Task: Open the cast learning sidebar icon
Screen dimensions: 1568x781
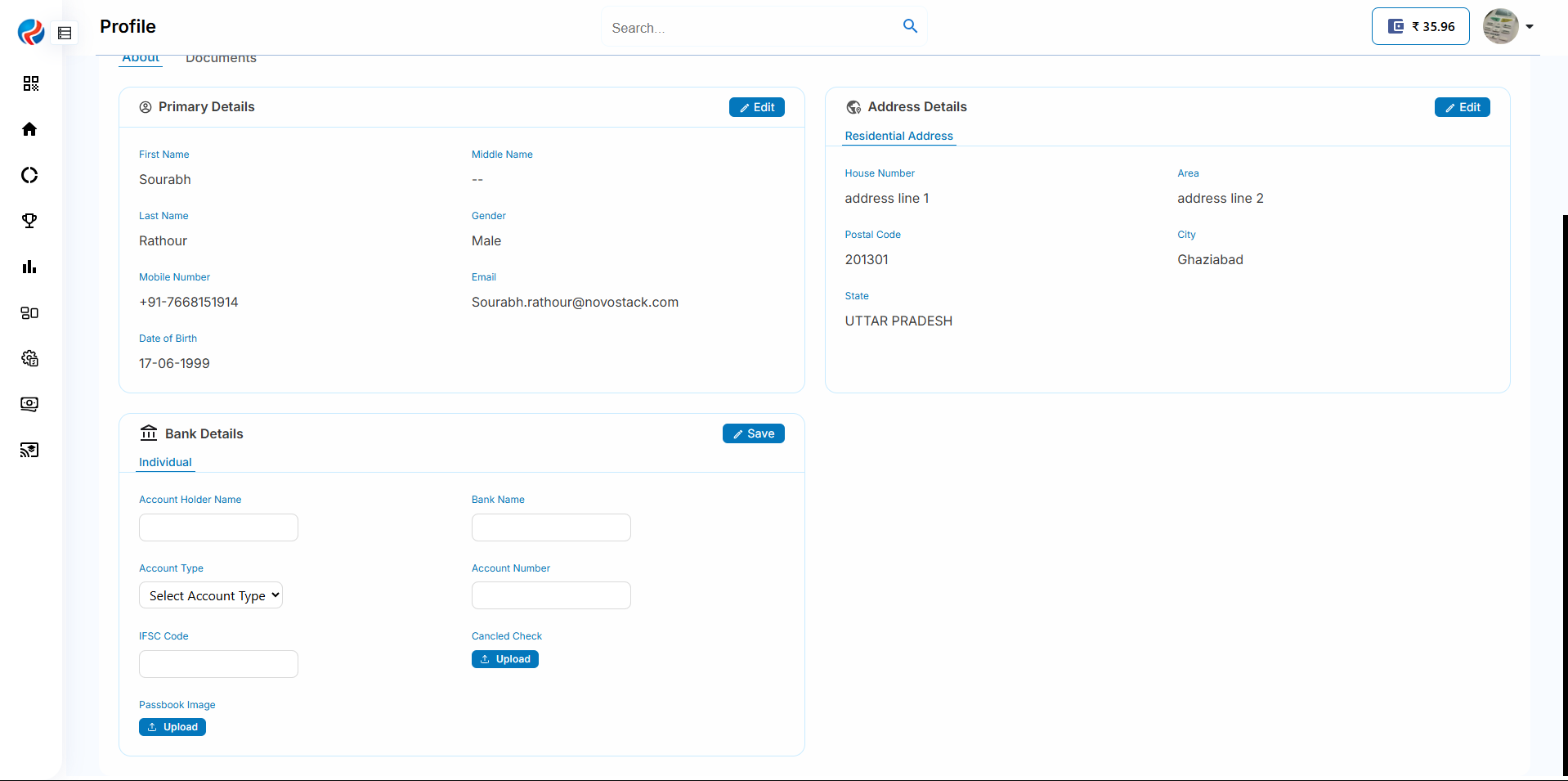Action: (x=30, y=450)
